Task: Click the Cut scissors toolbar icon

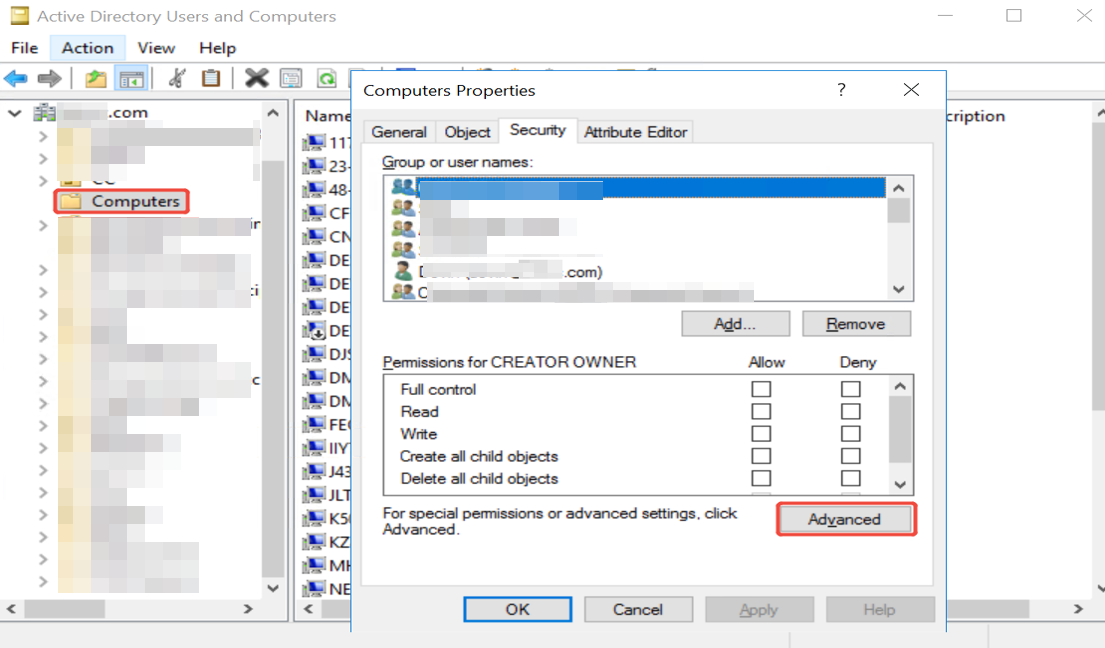Action: (x=176, y=77)
